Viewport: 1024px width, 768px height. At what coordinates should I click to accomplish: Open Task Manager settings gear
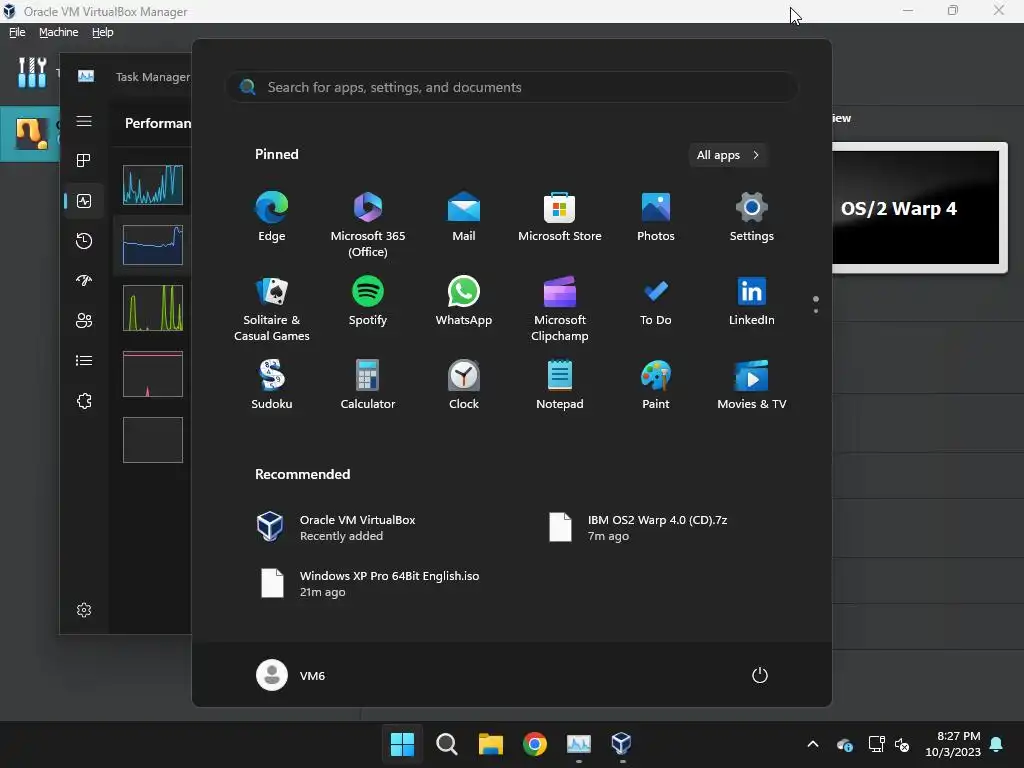point(84,610)
